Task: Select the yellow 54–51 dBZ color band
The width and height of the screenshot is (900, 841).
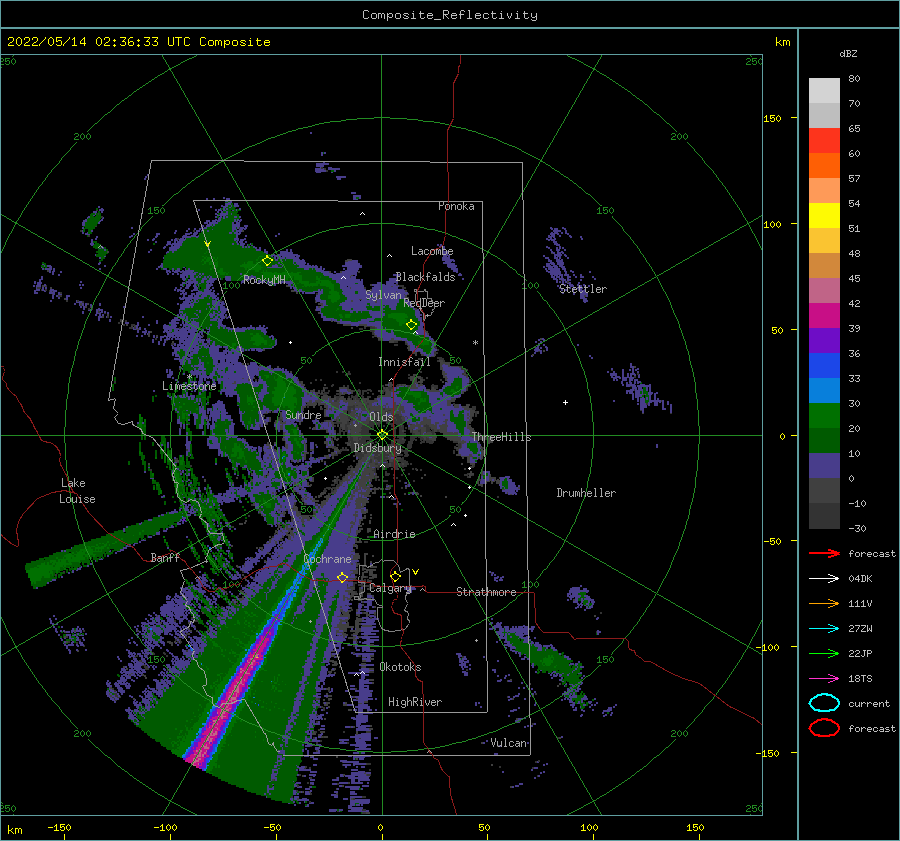Action: click(x=824, y=216)
